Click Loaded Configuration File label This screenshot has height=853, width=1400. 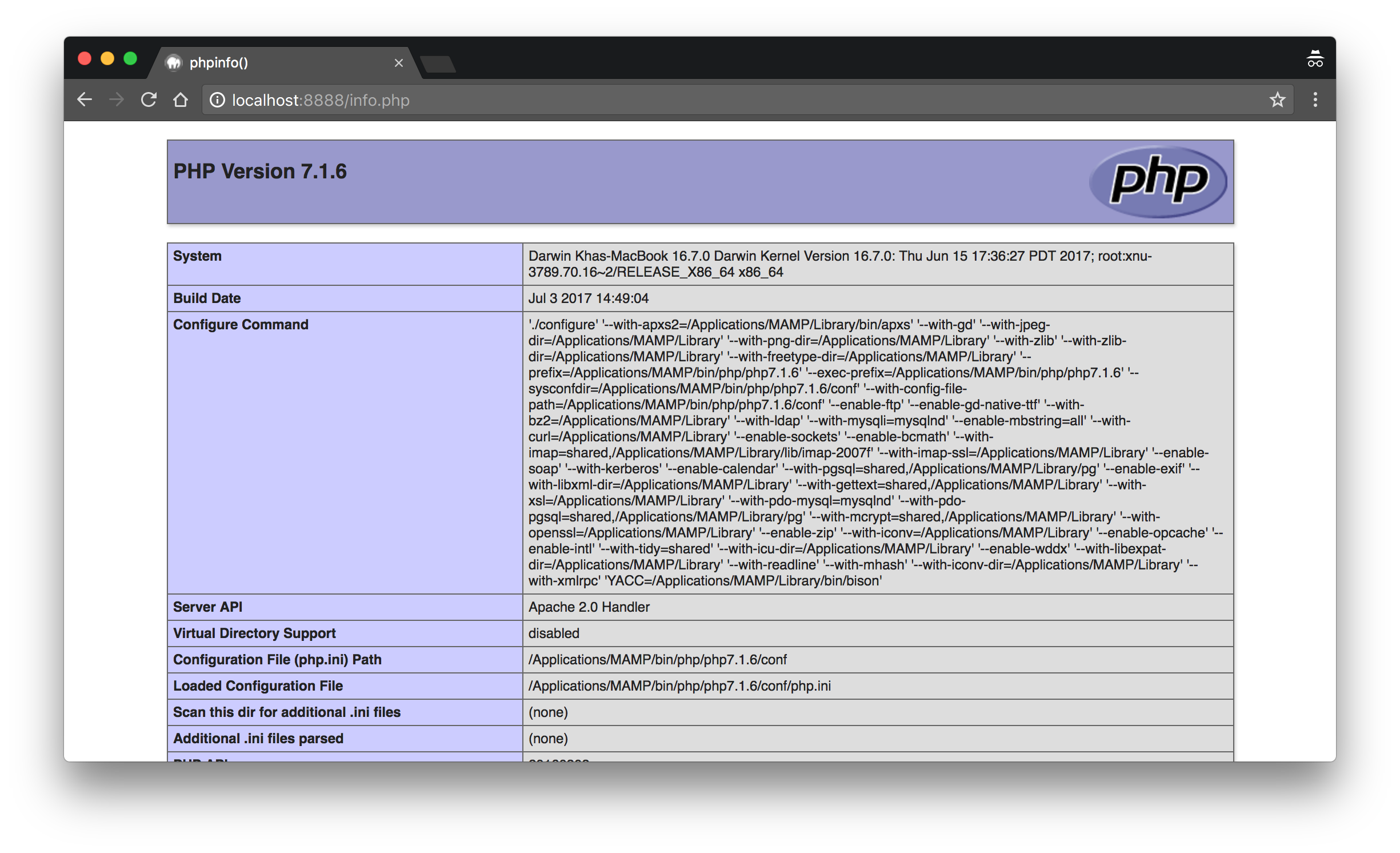coord(258,686)
